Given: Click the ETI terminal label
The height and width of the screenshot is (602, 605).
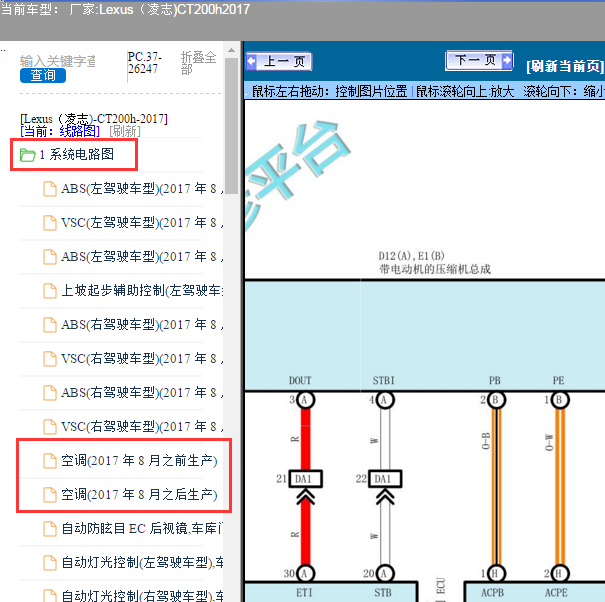Looking at the screenshot, I should (304, 593).
